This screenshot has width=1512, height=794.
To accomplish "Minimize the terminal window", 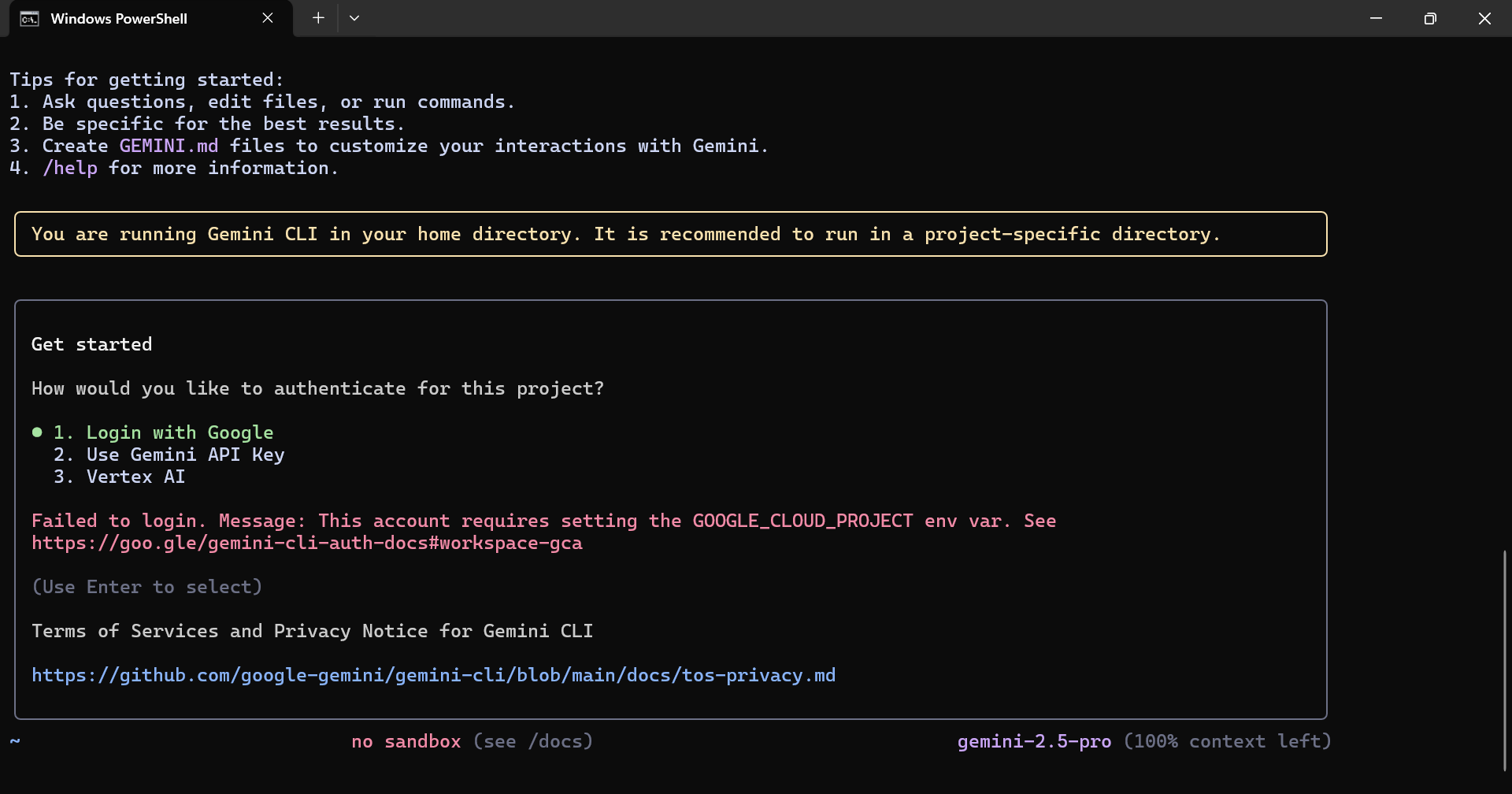I will (x=1376, y=18).
